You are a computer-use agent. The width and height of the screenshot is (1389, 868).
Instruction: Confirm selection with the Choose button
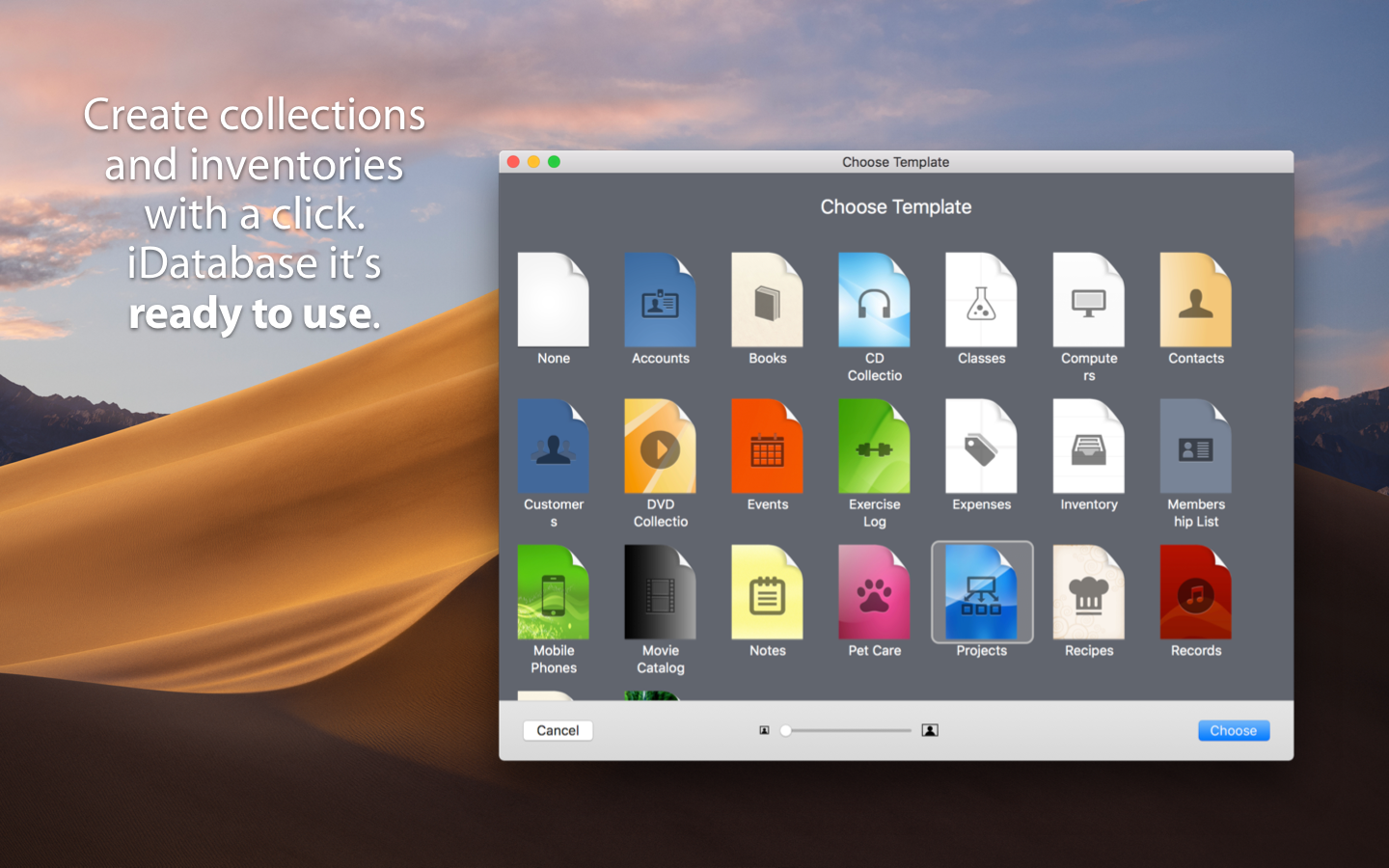(x=1234, y=731)
